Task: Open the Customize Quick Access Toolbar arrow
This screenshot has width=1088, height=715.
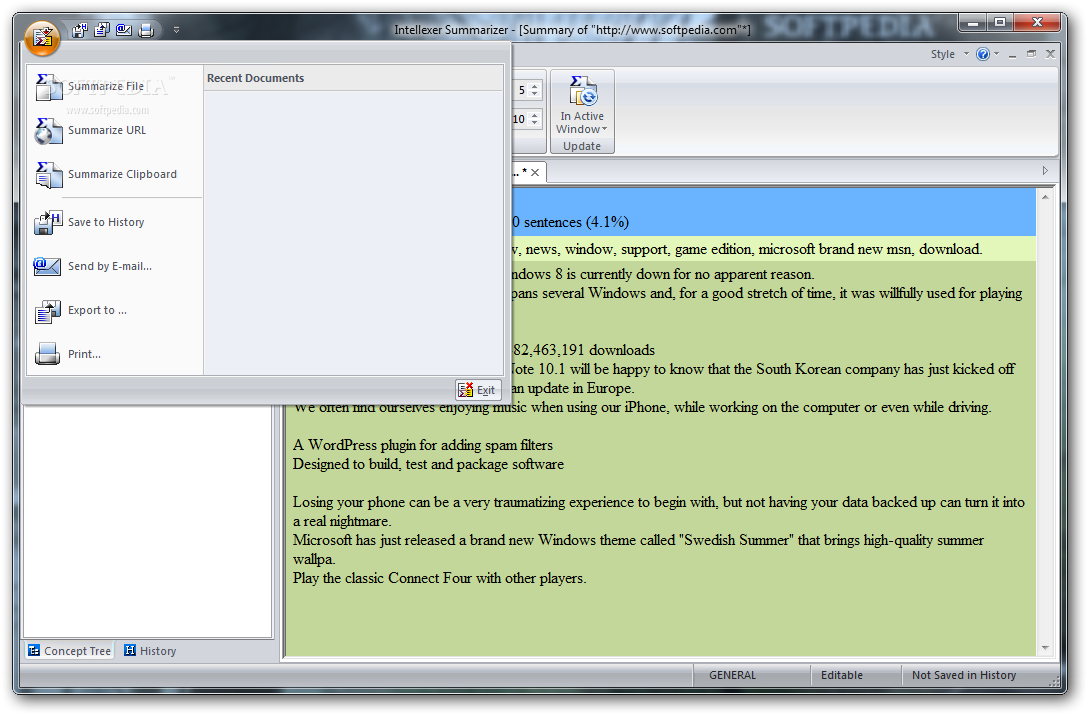Action: (x=176, y=30)
